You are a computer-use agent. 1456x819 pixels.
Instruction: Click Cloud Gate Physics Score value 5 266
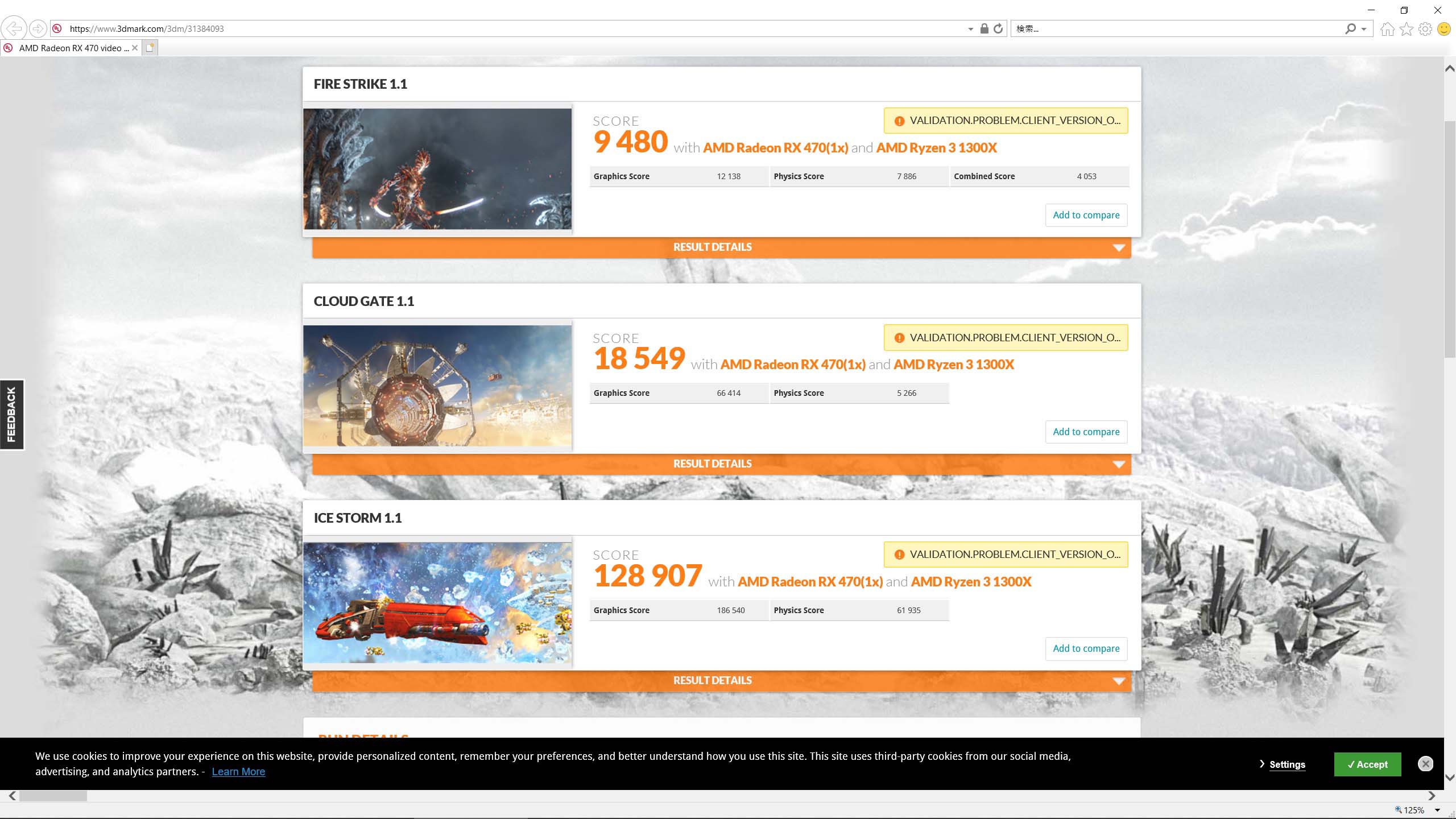pyautogui.click(x=907, y=393)
